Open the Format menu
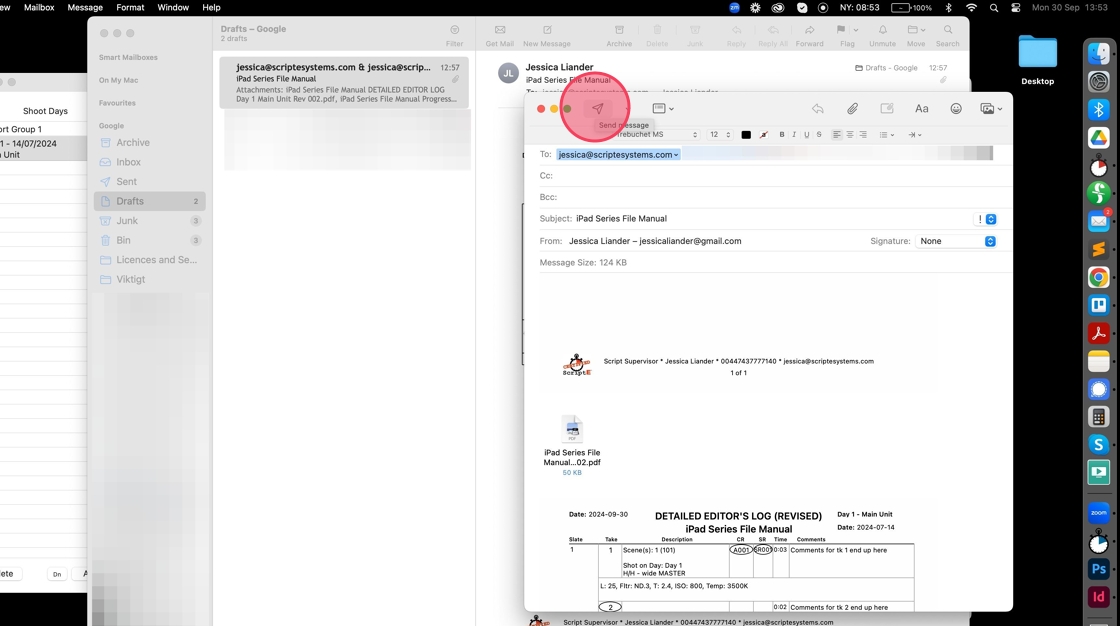 pos(130,7)
